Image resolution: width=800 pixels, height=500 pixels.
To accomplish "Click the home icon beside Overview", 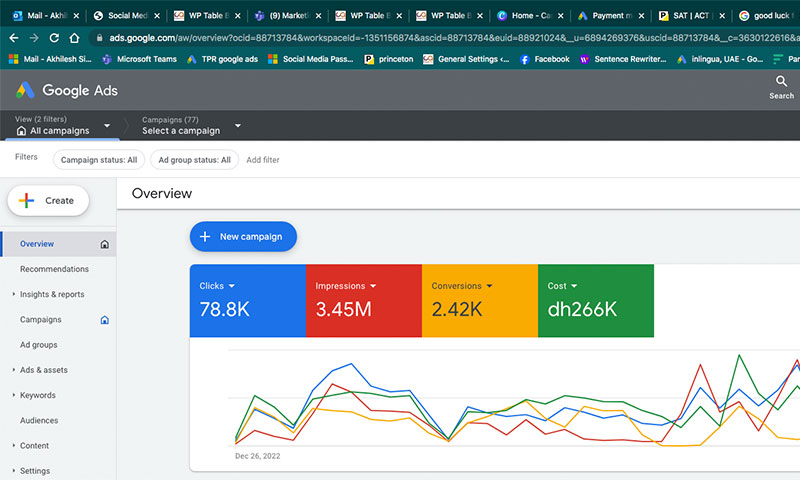I will coord(105,244).
